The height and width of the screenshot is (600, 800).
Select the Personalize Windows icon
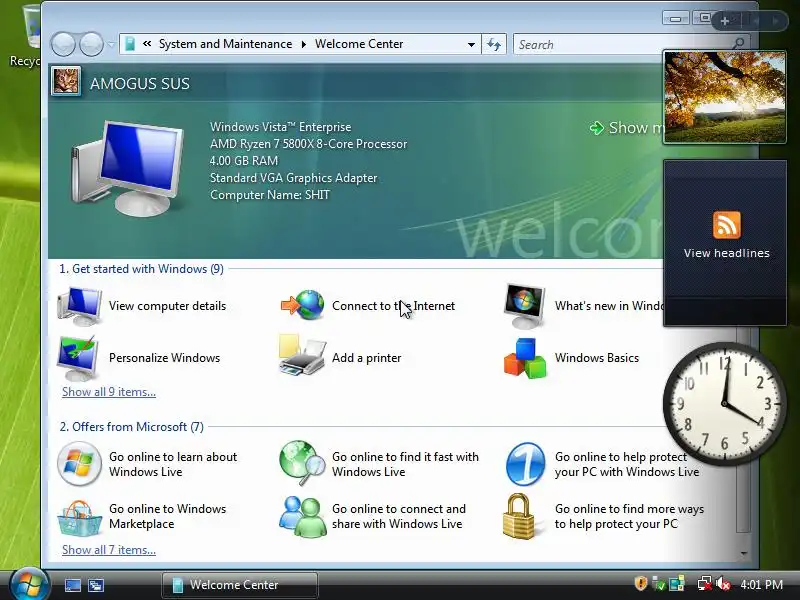(x=79, y=358)
